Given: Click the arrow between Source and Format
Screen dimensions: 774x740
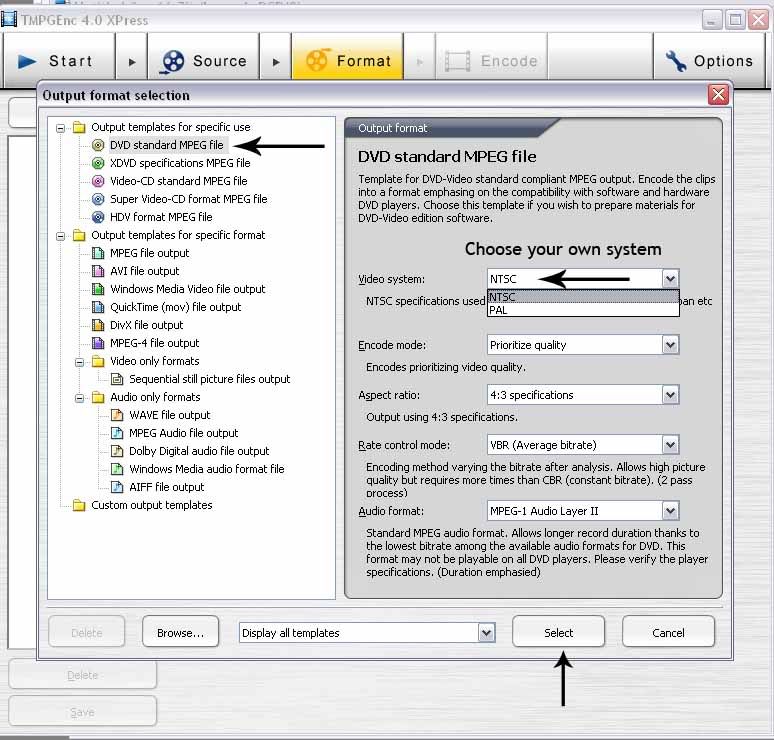Looking at the screenshot, I should tap(276, 62).
